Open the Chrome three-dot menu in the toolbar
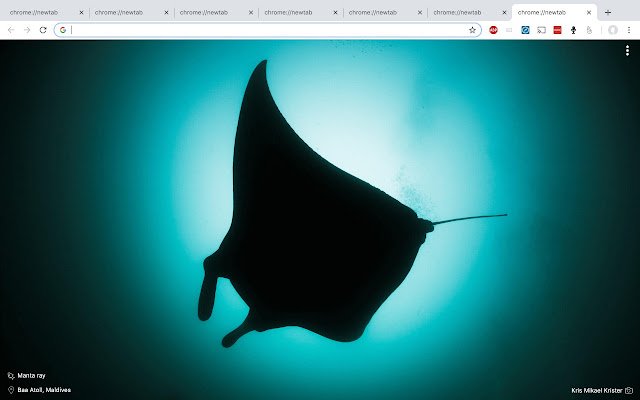Screen dimensions: 640x400 tap(629, 30)
